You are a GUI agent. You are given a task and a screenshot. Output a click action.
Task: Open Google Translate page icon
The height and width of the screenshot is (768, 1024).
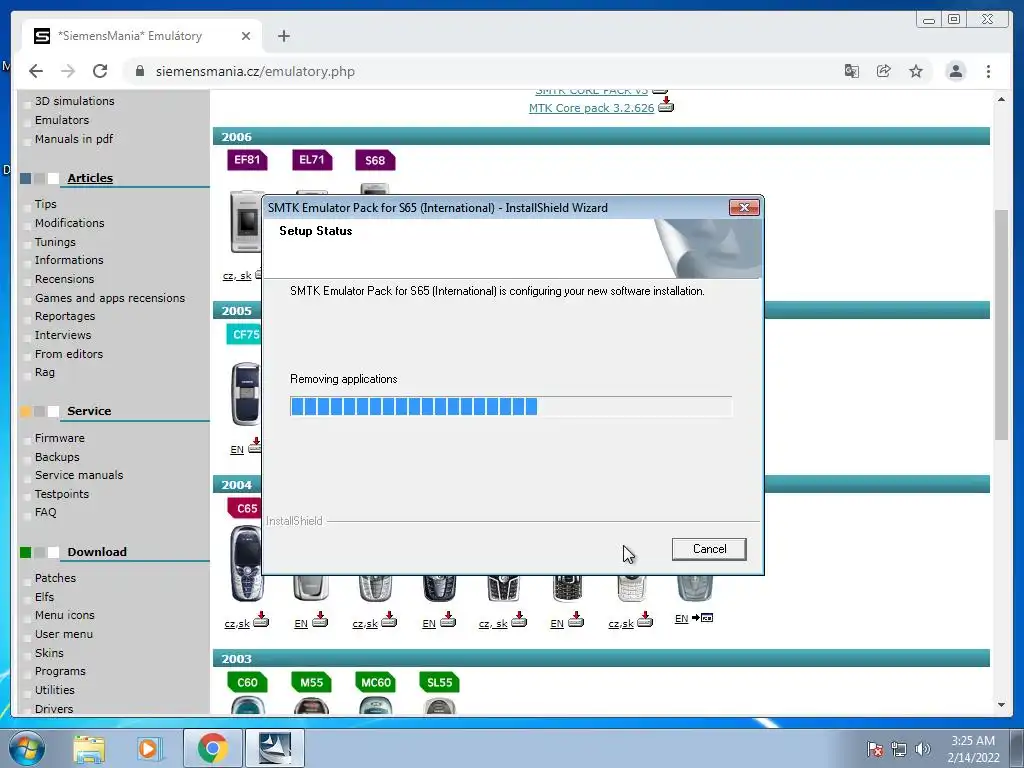pyautogui.click(x=852, y=71)
